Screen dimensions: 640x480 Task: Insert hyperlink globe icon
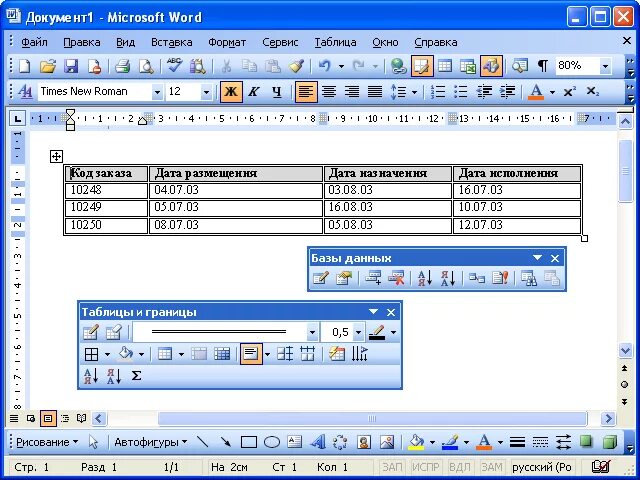coord(398,66)
